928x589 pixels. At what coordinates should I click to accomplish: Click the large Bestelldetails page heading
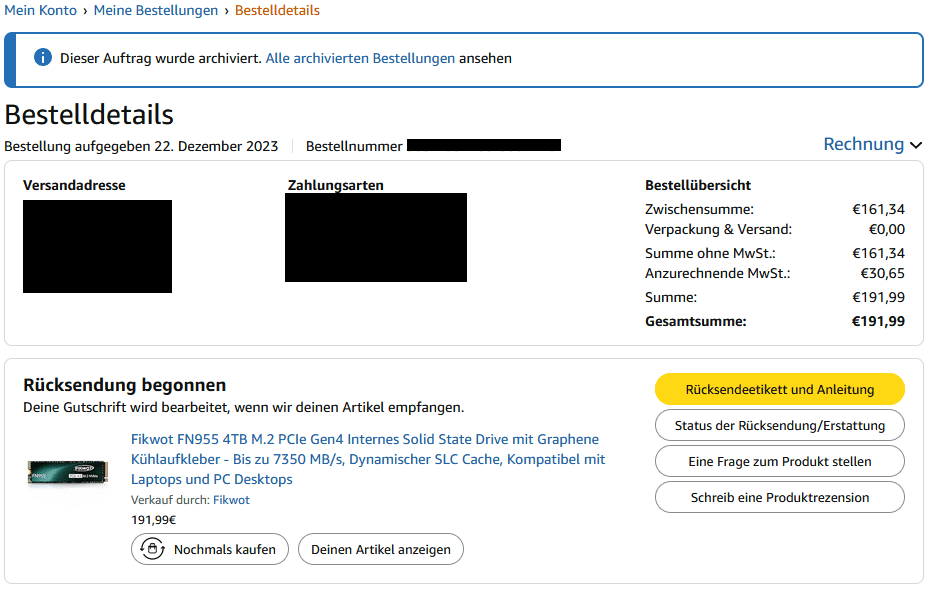coord(89,115)
